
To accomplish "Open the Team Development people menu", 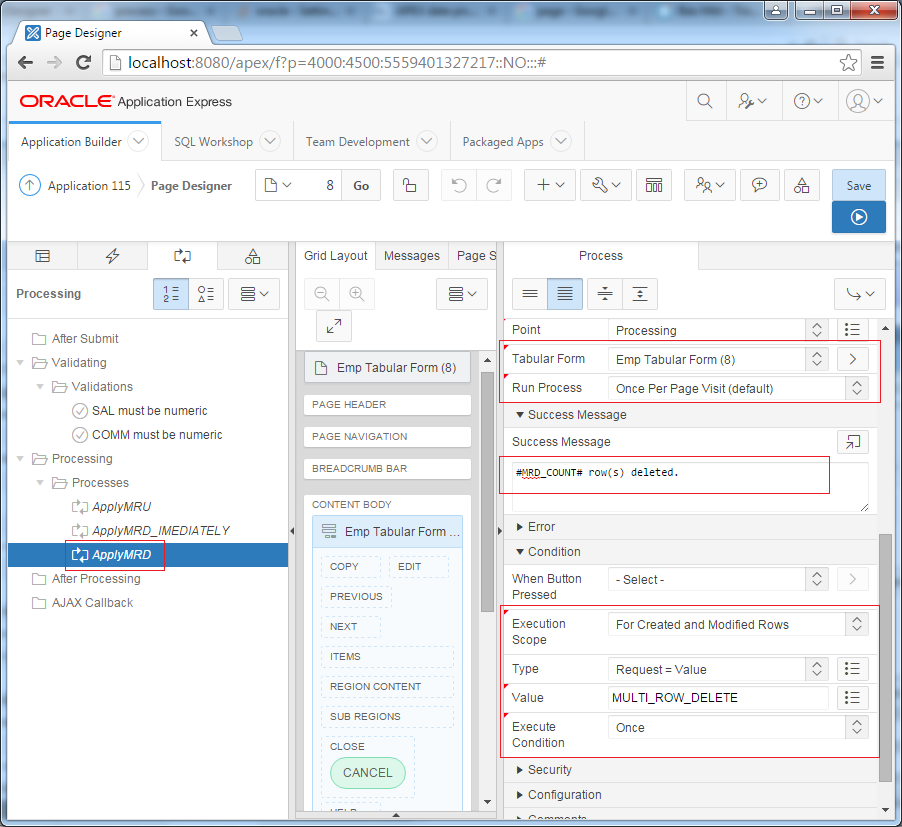I will pos(710,185).
